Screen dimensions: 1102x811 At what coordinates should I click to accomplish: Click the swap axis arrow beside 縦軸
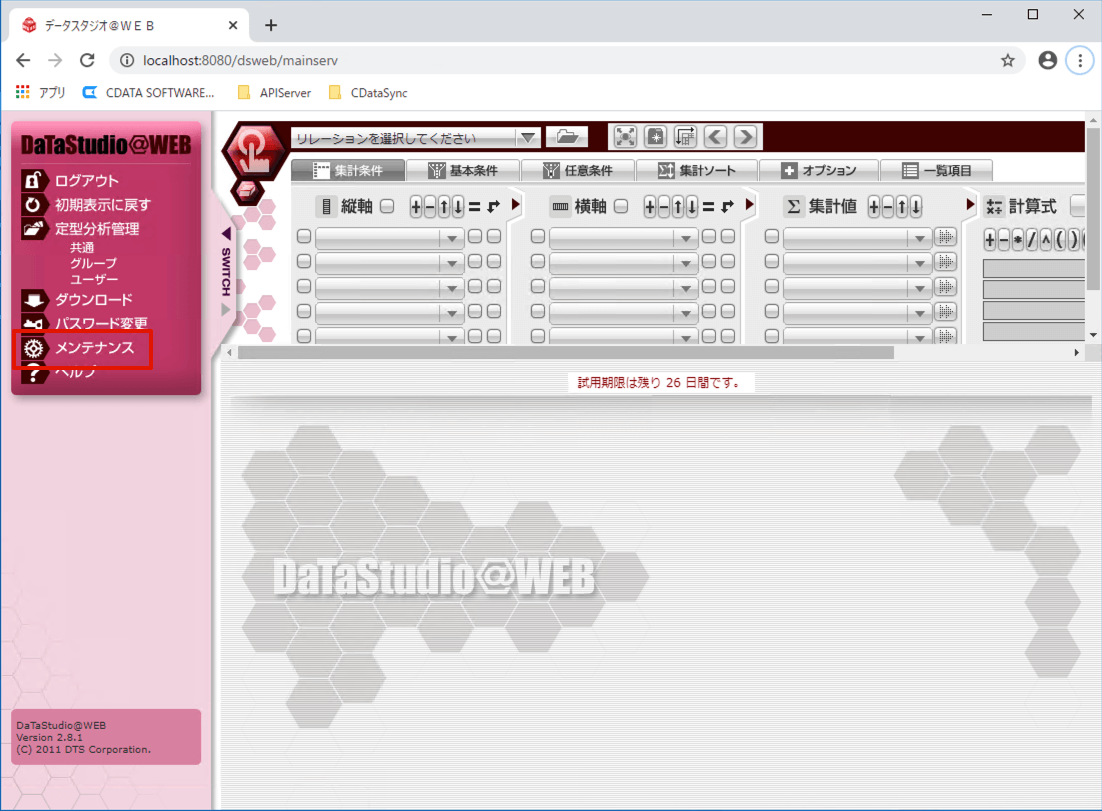[493, 207]
